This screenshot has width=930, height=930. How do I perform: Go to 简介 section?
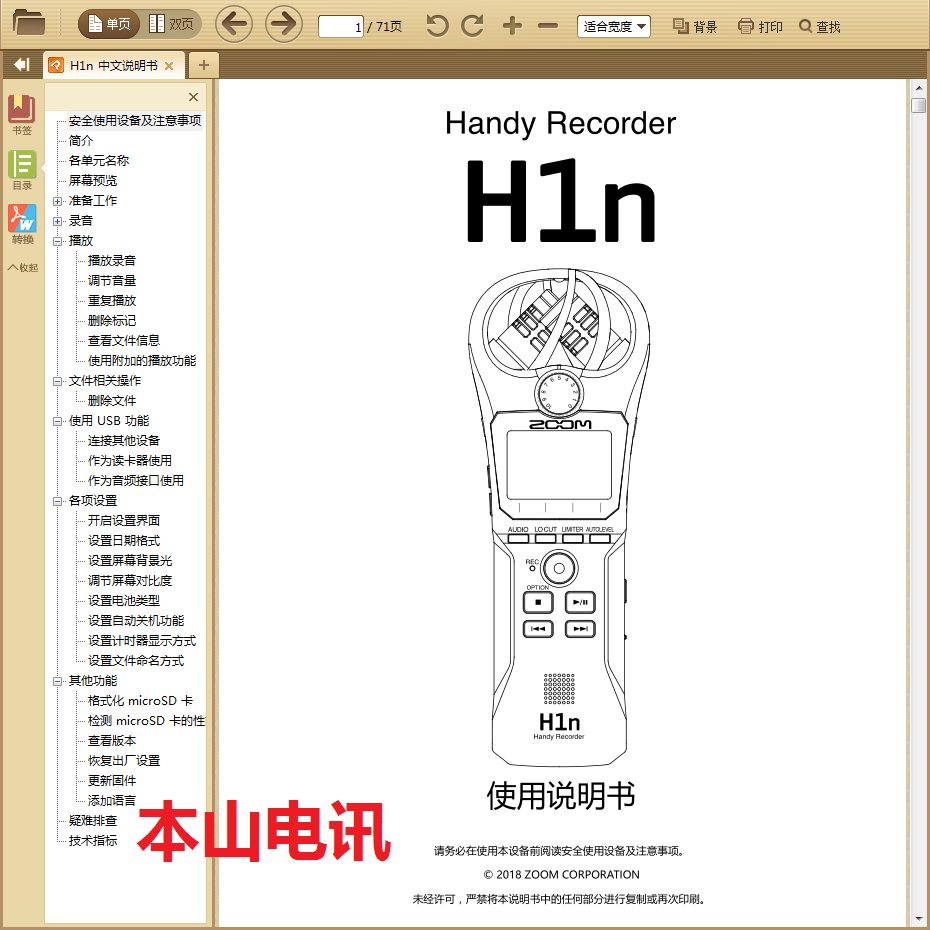coord(81,141)
